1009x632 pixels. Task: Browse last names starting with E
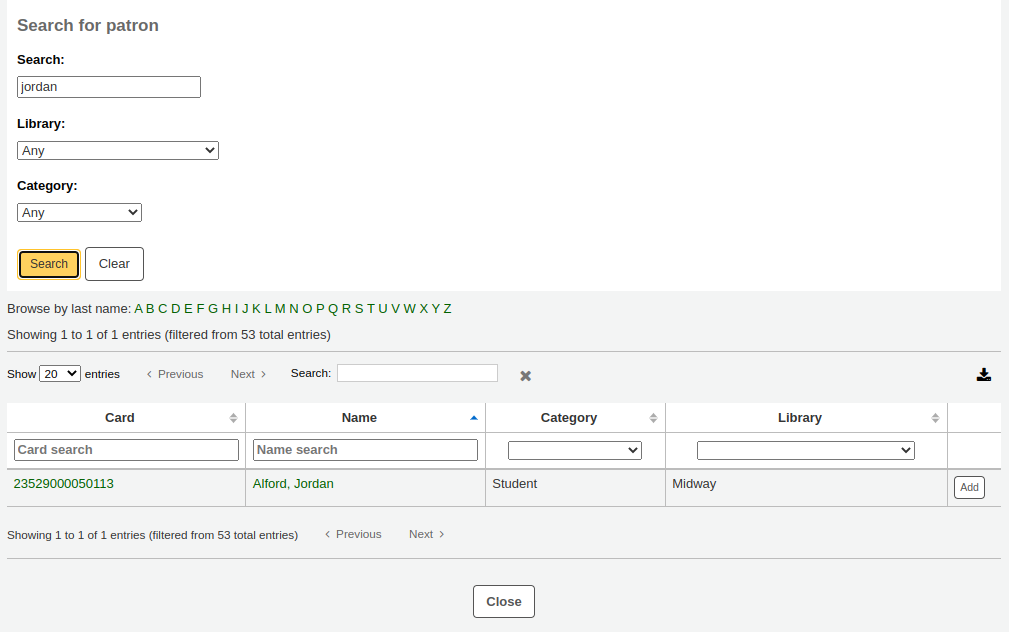click(x=188, y=309)
